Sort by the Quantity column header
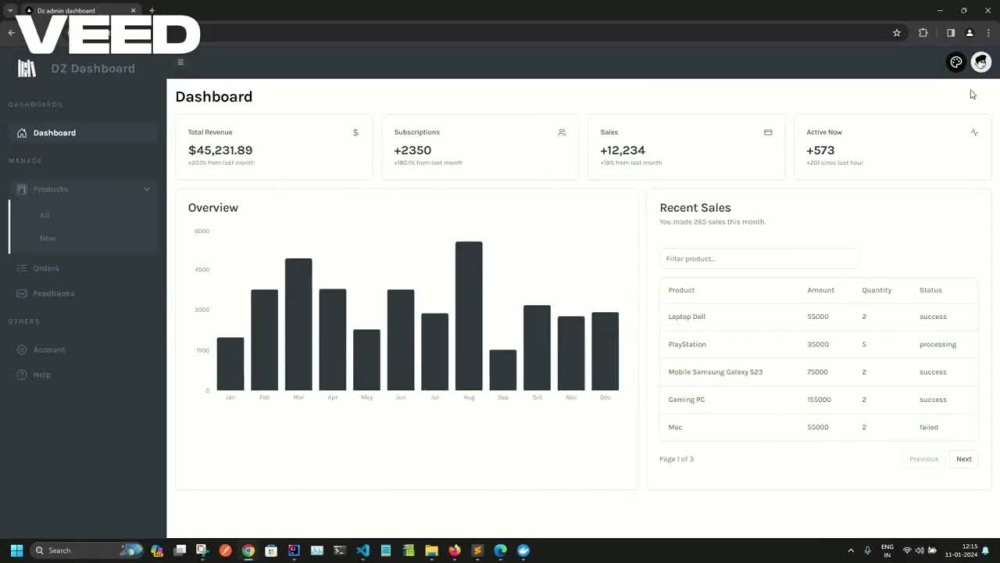This screenshot has height=563, width=1000. coord(876,290)
